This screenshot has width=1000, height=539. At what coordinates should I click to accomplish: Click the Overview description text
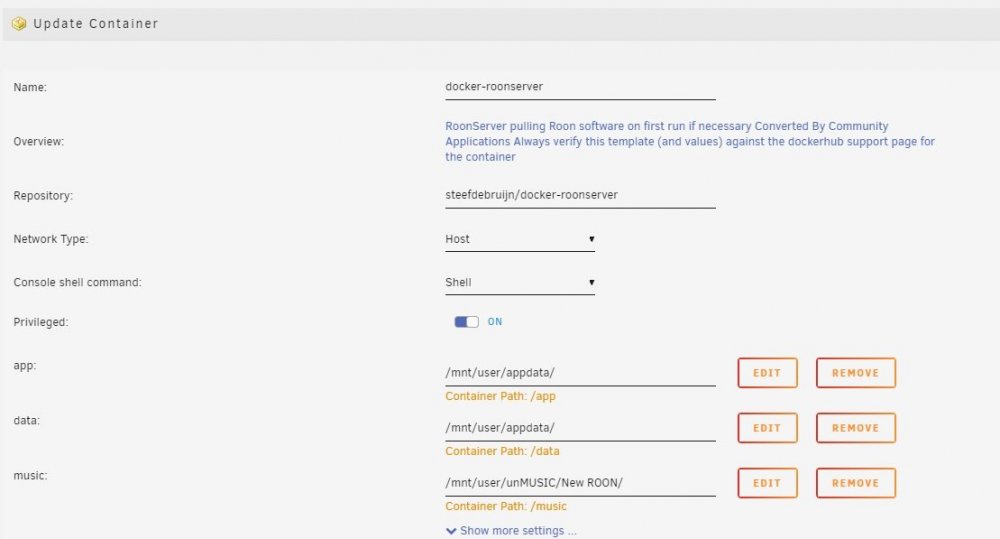coord(690,142)
